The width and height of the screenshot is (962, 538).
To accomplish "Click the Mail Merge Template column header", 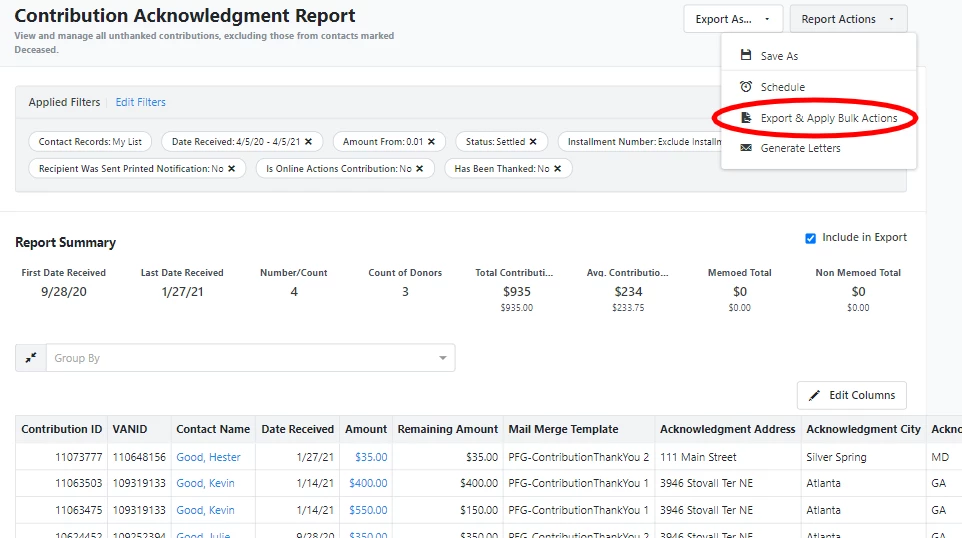I will pyautogui.click(x=579, y=429).
